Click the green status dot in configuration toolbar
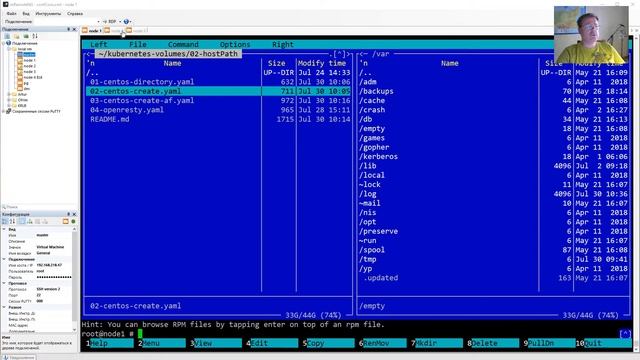The image size is (640, 360). tap(73, 221)
